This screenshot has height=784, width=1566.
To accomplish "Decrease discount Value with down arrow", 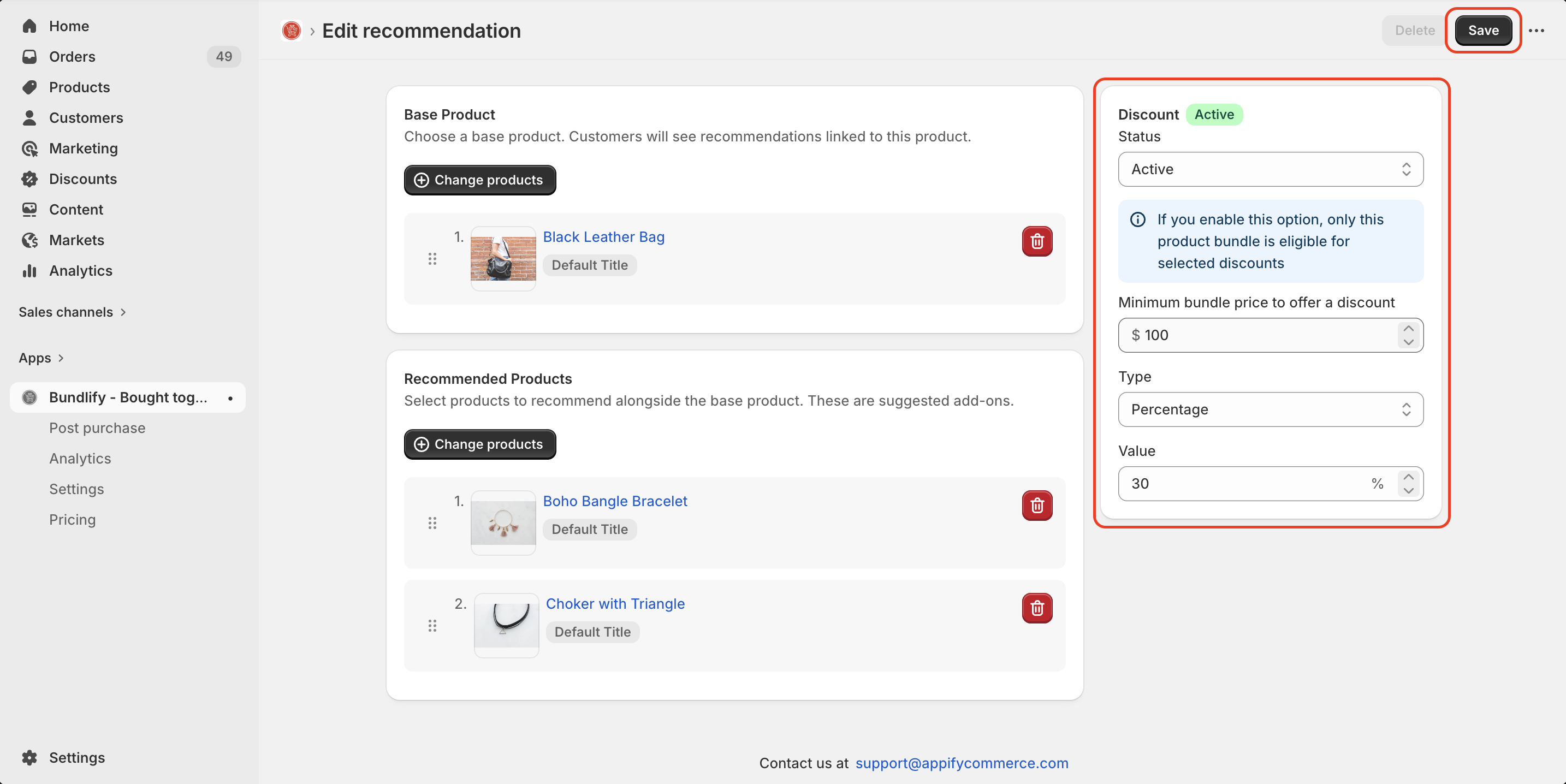I will point(1408,491).
